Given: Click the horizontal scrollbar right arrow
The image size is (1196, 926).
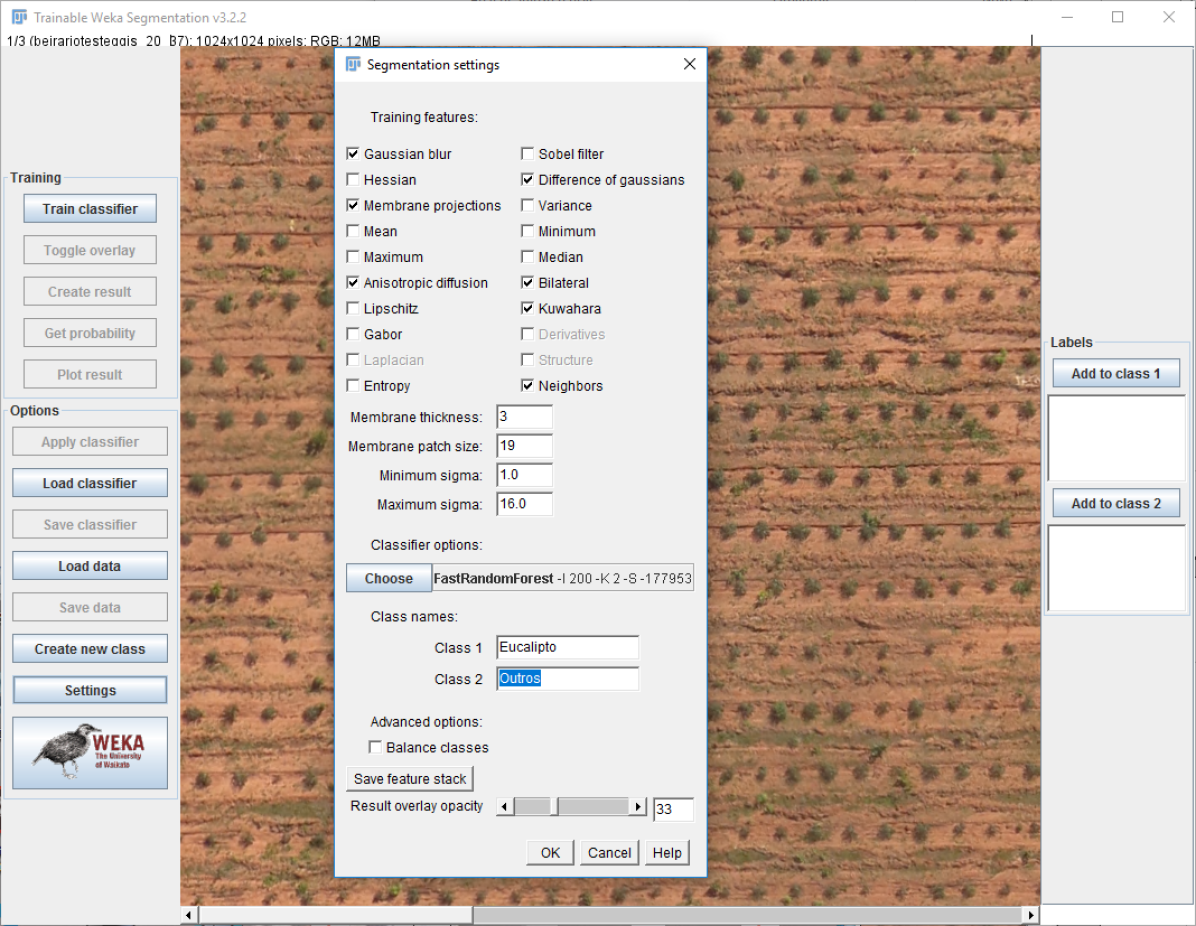Looking at the screenshot, I should 1032,915.
